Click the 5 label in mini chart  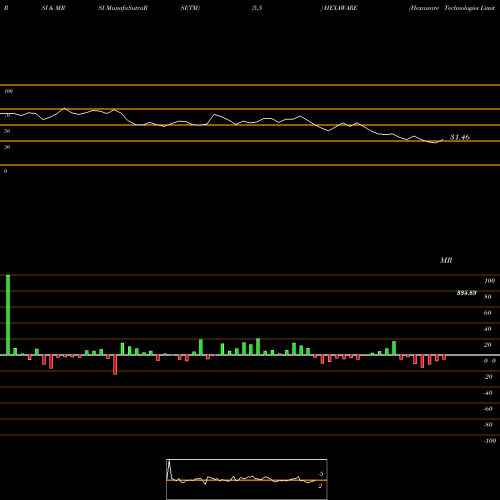pyautogui.click(x=321, y=474)
